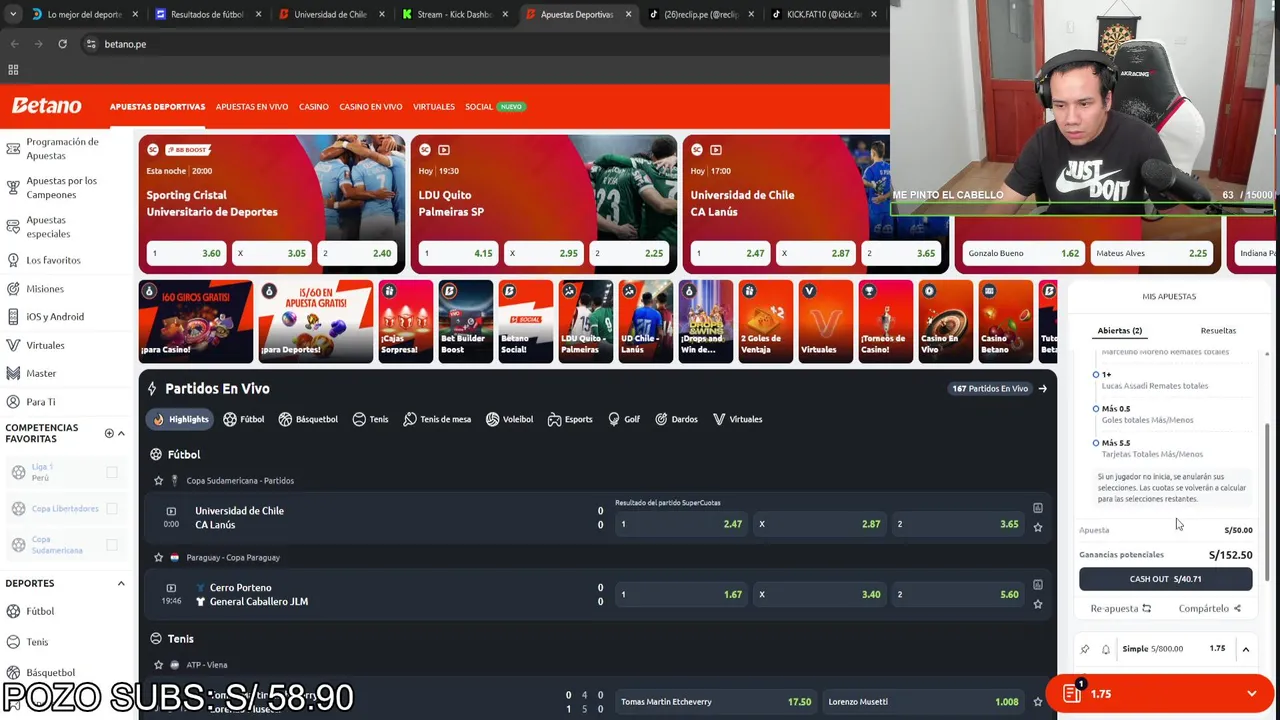This screenshot has height=720, width=1280.
Task: Click Compártelo share link
Action: click(1209, 608)
